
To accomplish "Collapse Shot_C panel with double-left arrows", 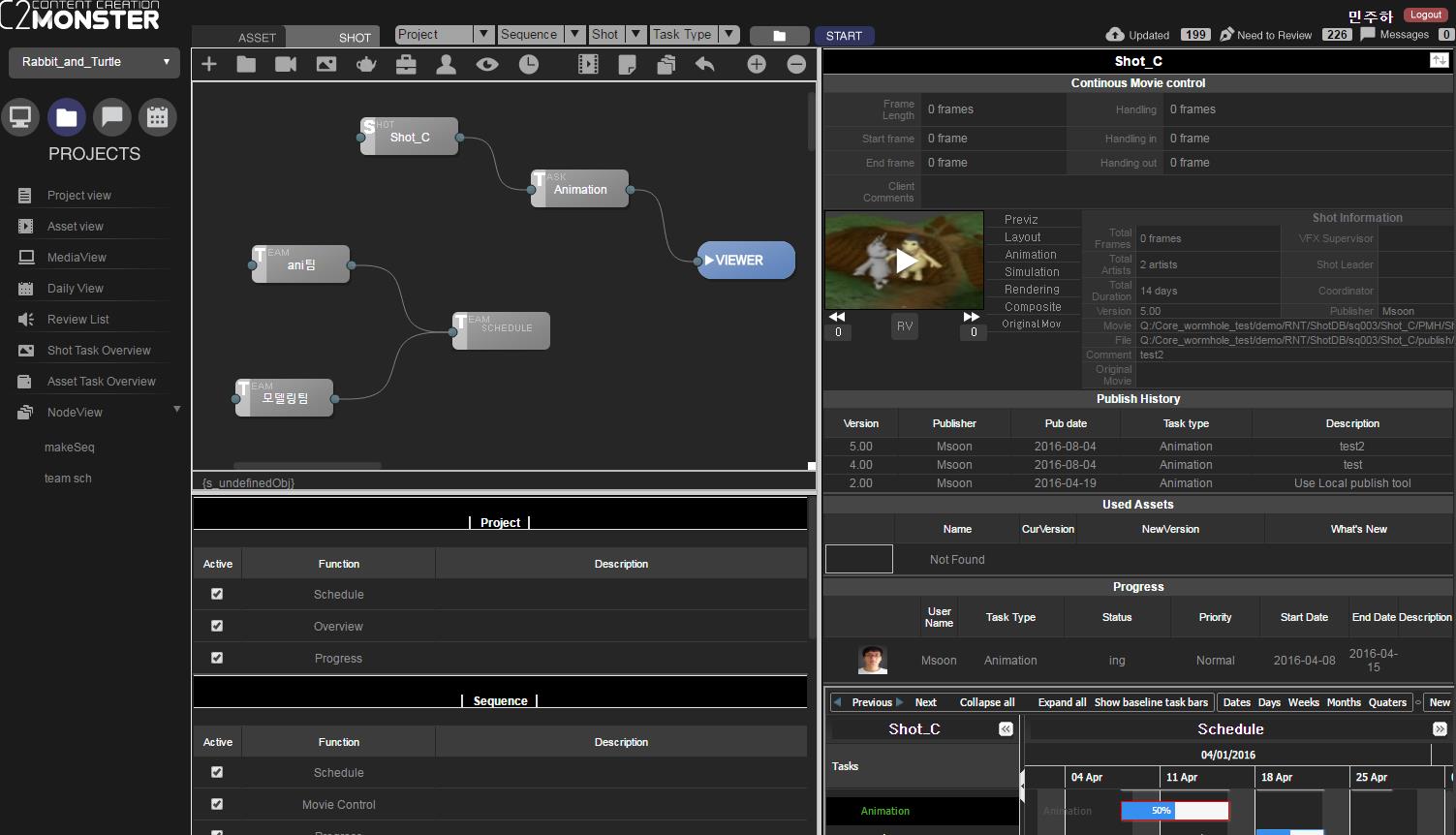I will (1006, 728).
